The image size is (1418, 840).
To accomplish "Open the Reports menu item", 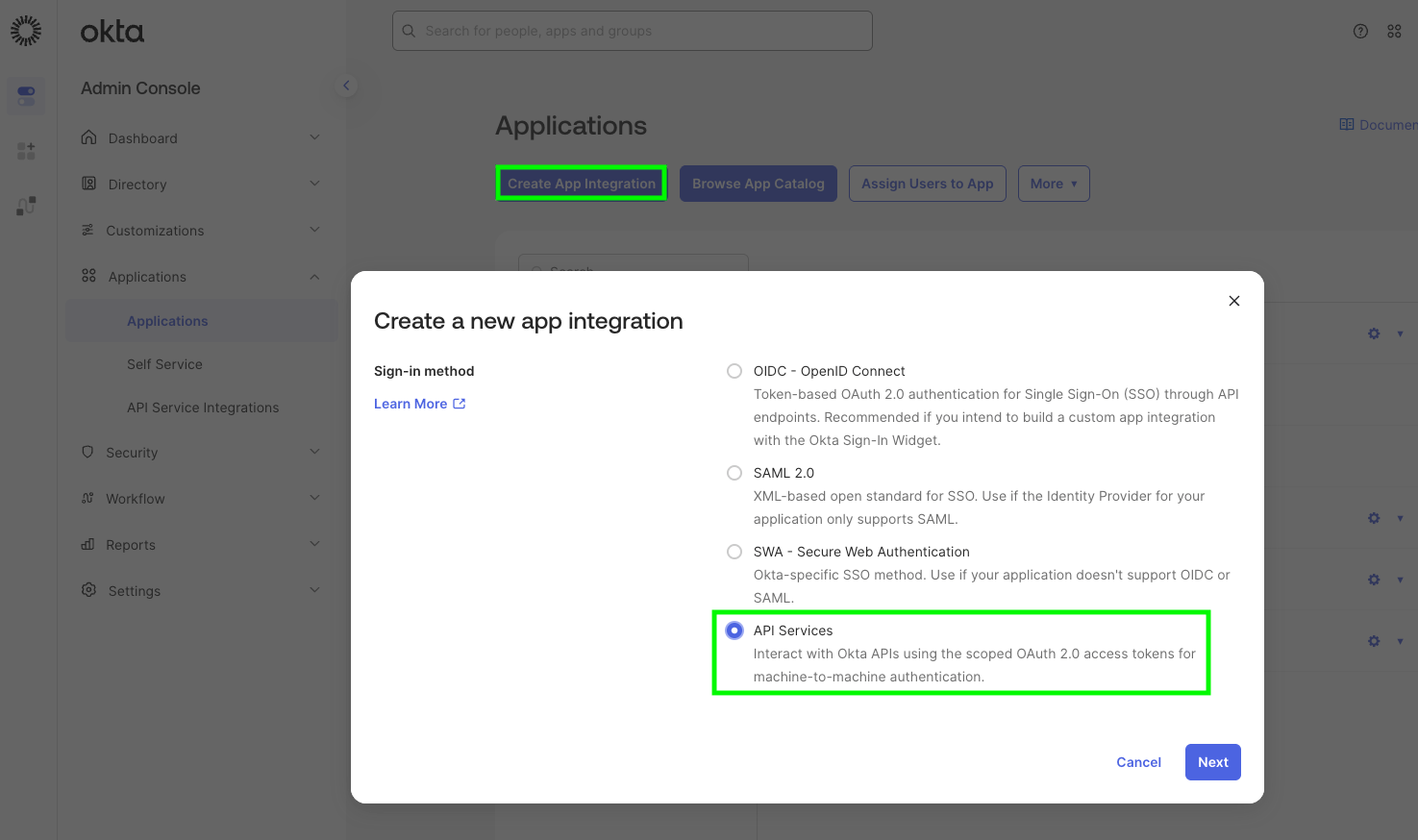I will [202, 544].
